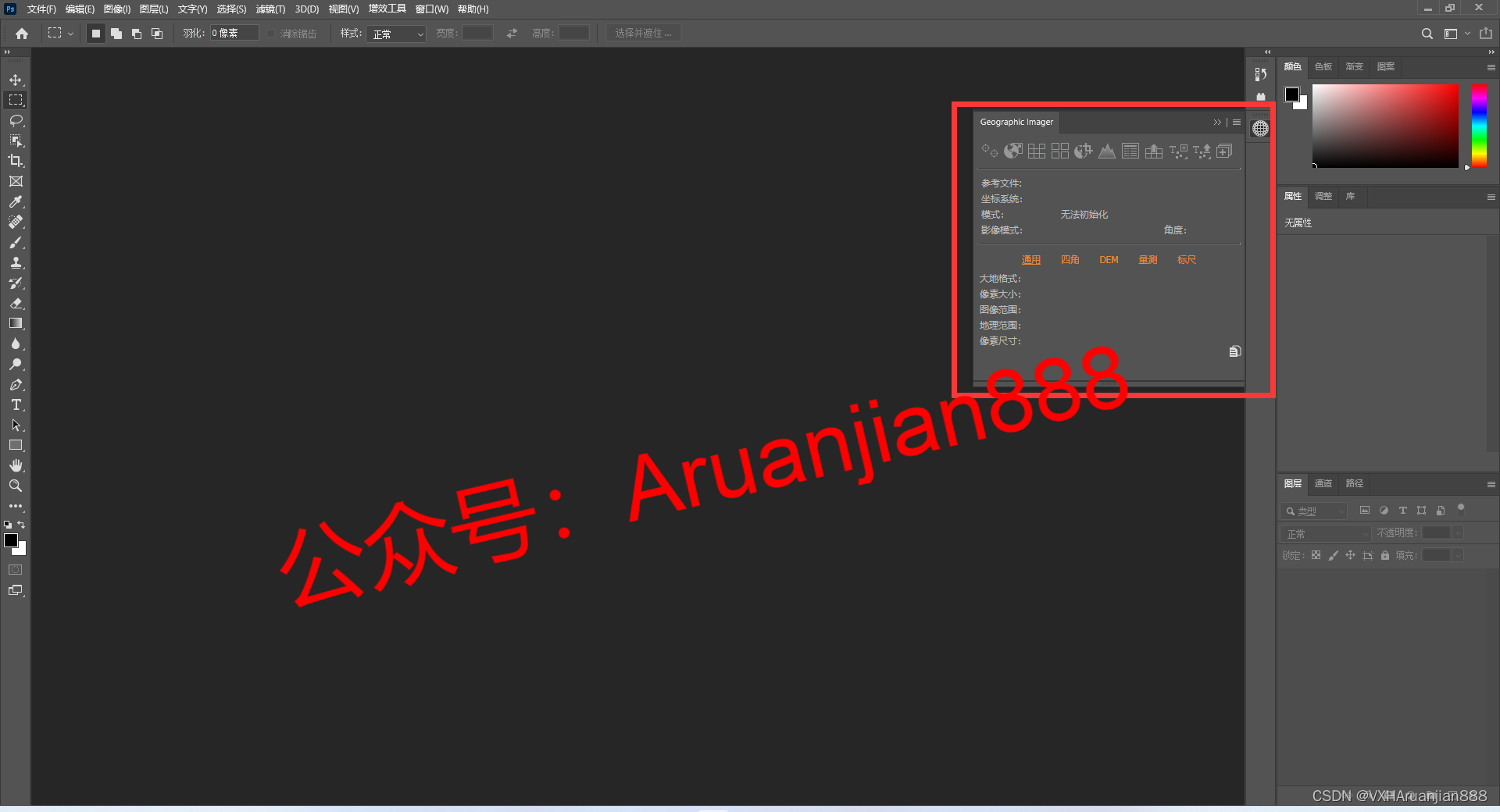Viewport: 1500px width, 812px height.
Task: Click the home icon in options bar
Action: pos(22,34)
